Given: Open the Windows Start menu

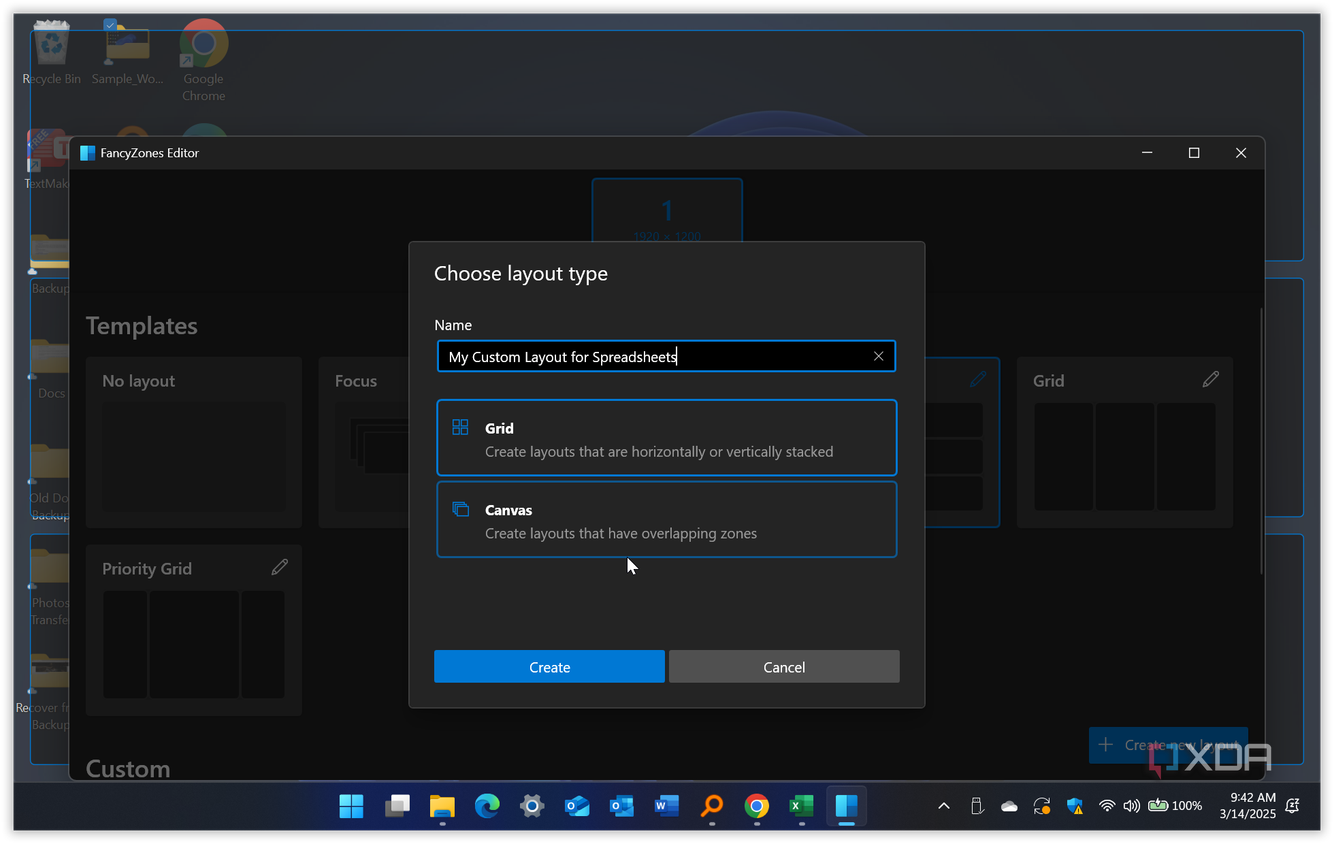Looking at the screenshot, I should [x=351, y=806].
